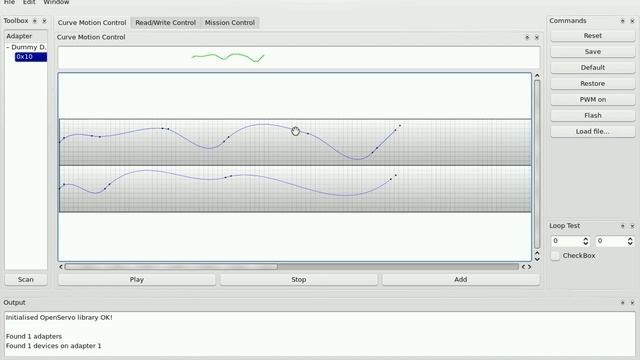Float the Loop Test panel
The image size is (640, 360).
pyautogui.click(x=622, y=226)
